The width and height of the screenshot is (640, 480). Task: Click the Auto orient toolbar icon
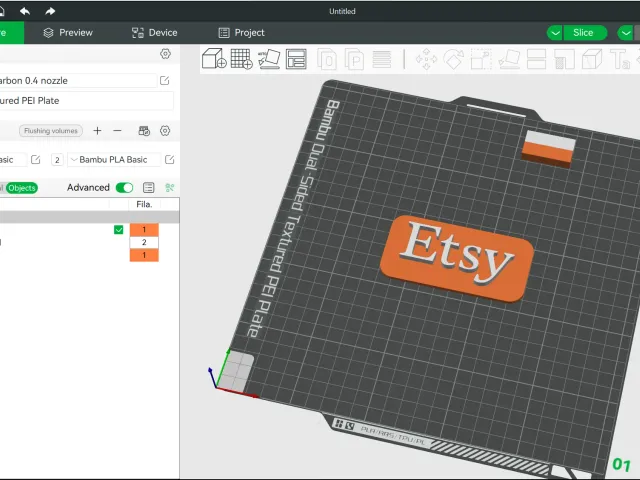[269, 59]
